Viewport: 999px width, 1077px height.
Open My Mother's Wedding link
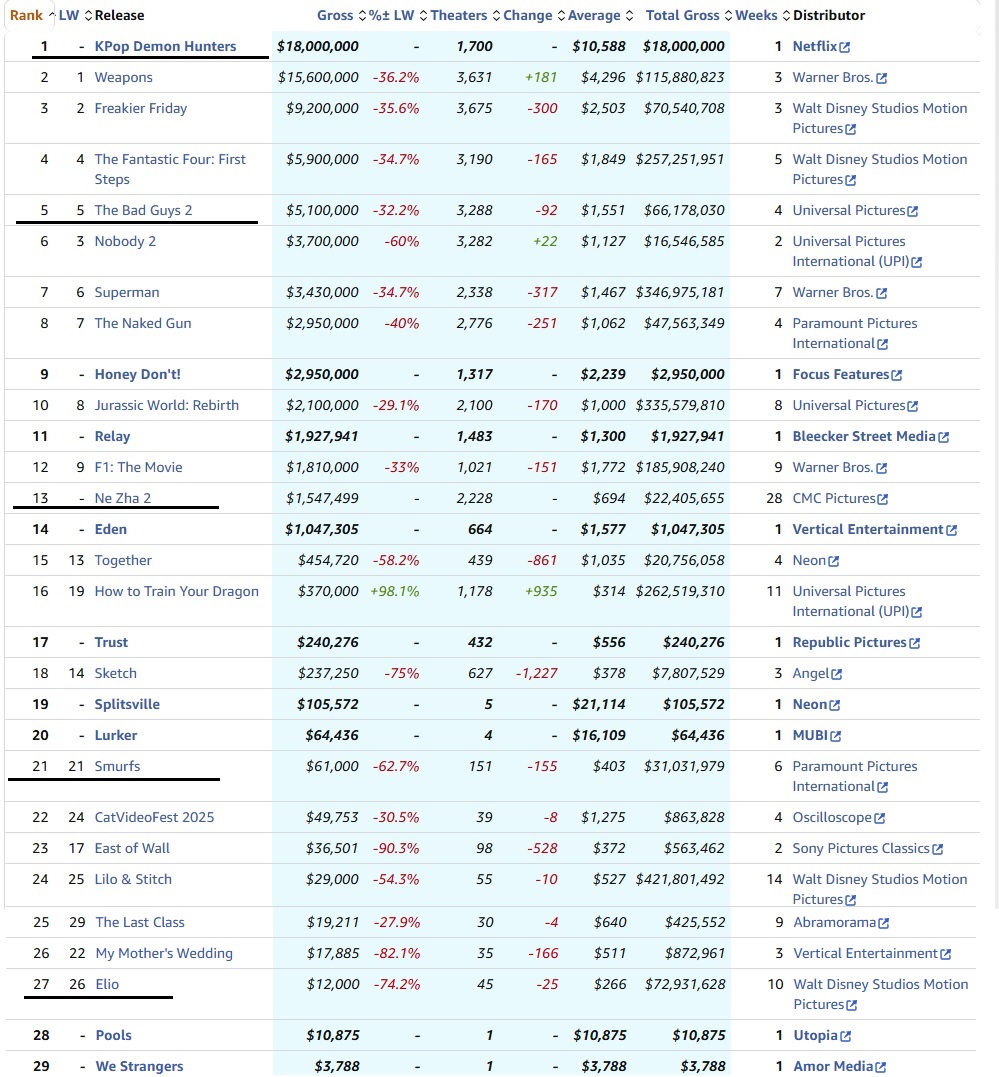coord(164,953)
